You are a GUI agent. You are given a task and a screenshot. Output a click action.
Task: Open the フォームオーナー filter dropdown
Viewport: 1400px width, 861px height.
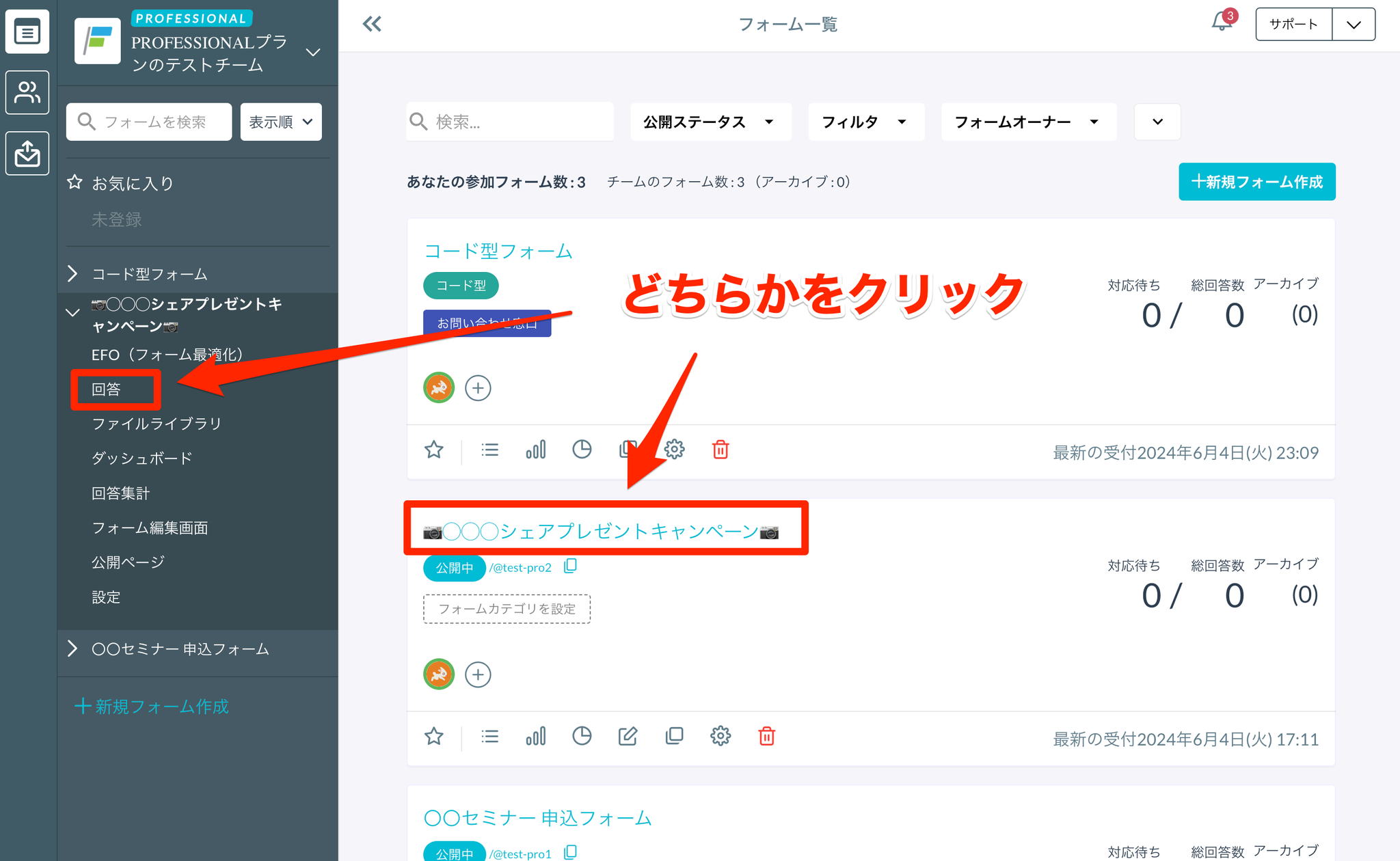[1027, 122]
